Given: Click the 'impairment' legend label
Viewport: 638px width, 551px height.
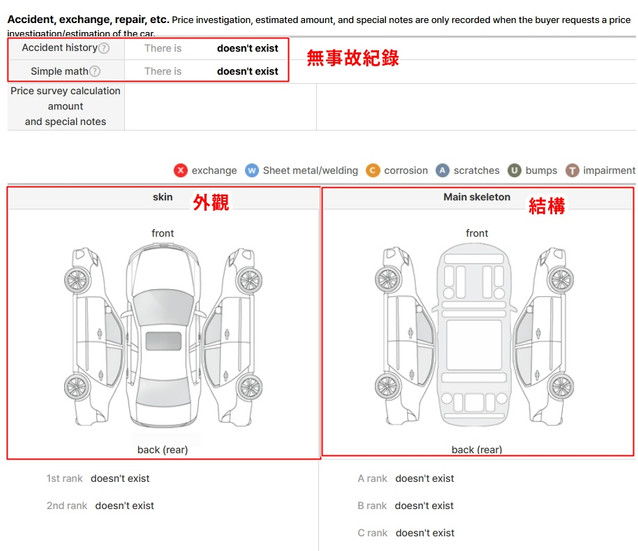Looking at the screenshot, I should [x=609, y=171].
